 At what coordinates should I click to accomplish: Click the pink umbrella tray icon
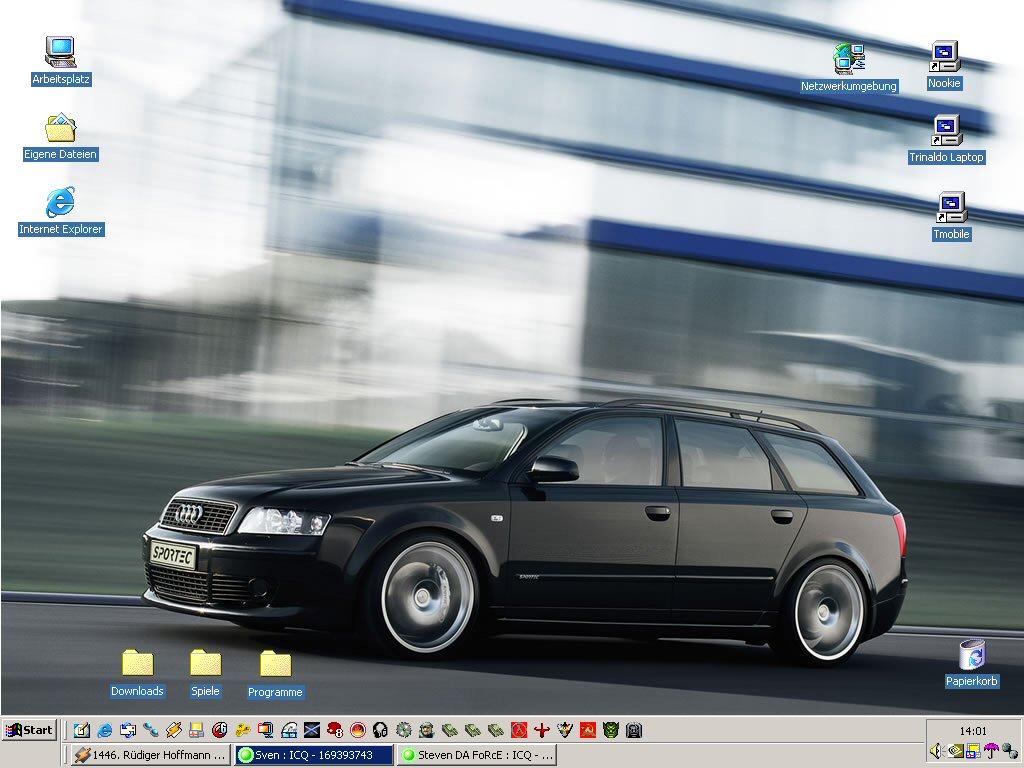coord(991,750)
